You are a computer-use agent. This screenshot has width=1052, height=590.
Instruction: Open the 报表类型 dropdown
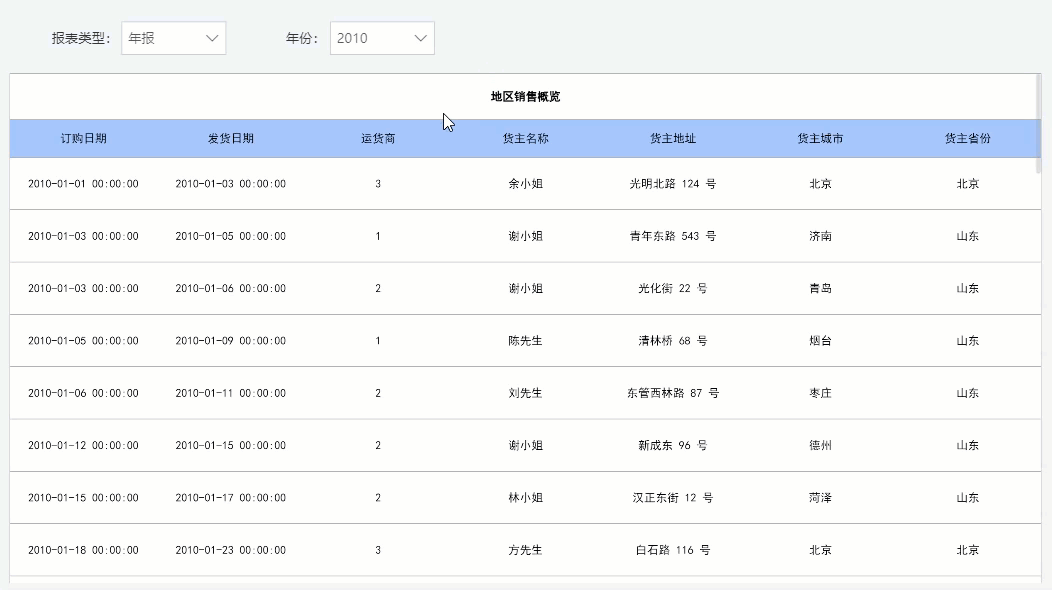click(172, 37)
